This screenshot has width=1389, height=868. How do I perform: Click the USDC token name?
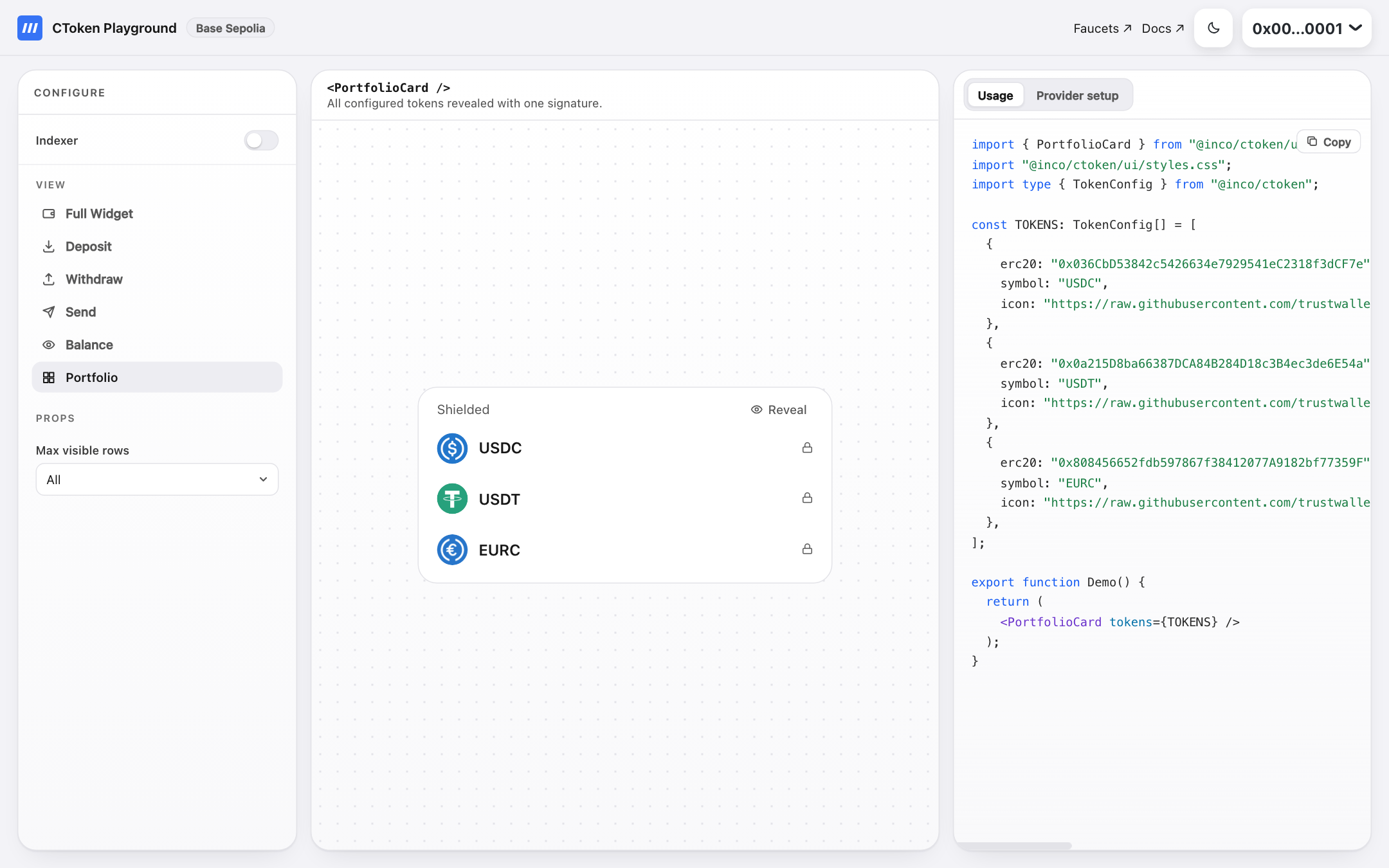point(500,448)
